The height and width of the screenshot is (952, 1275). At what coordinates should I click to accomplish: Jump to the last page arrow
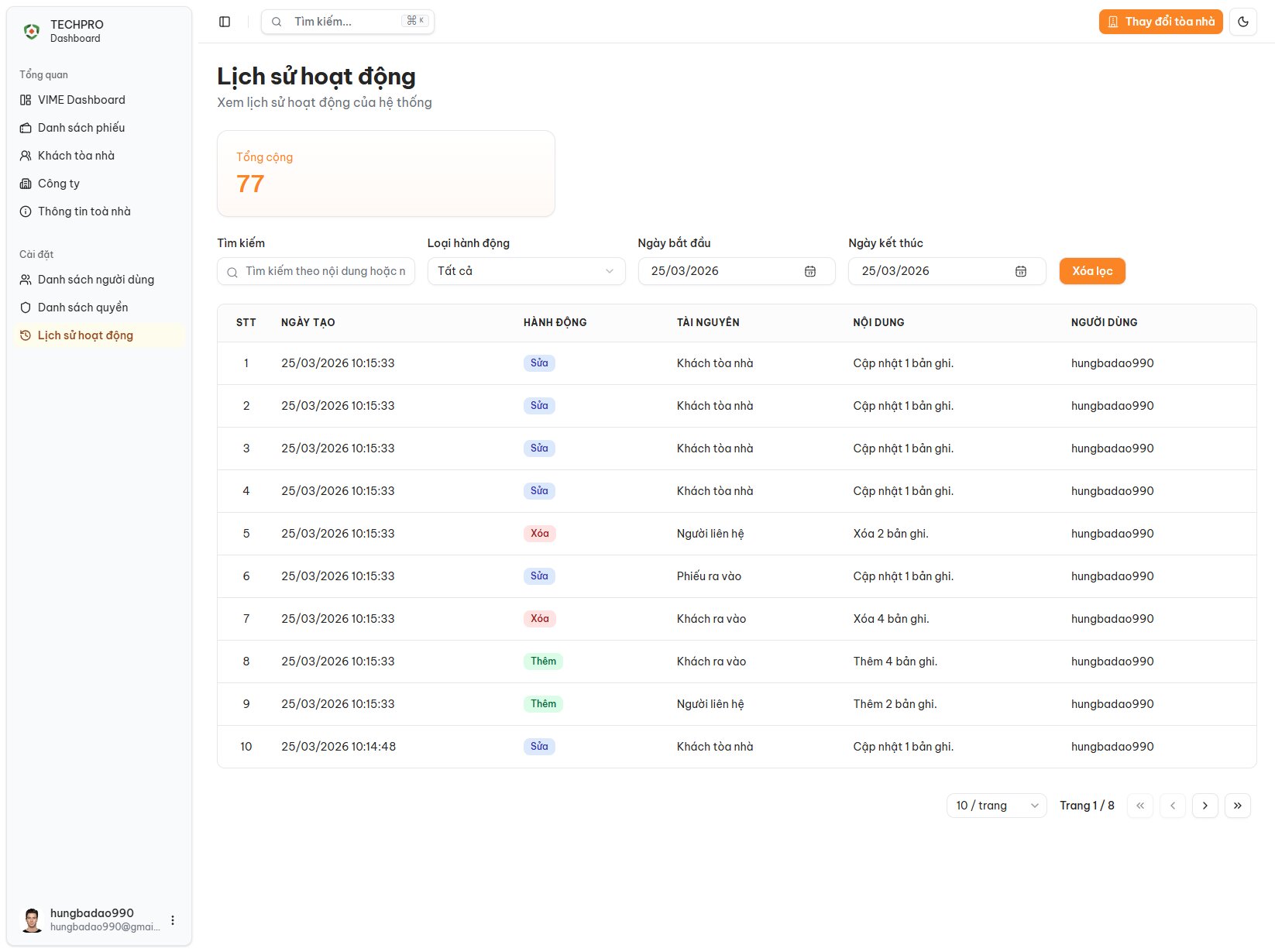click(1237, 806)
